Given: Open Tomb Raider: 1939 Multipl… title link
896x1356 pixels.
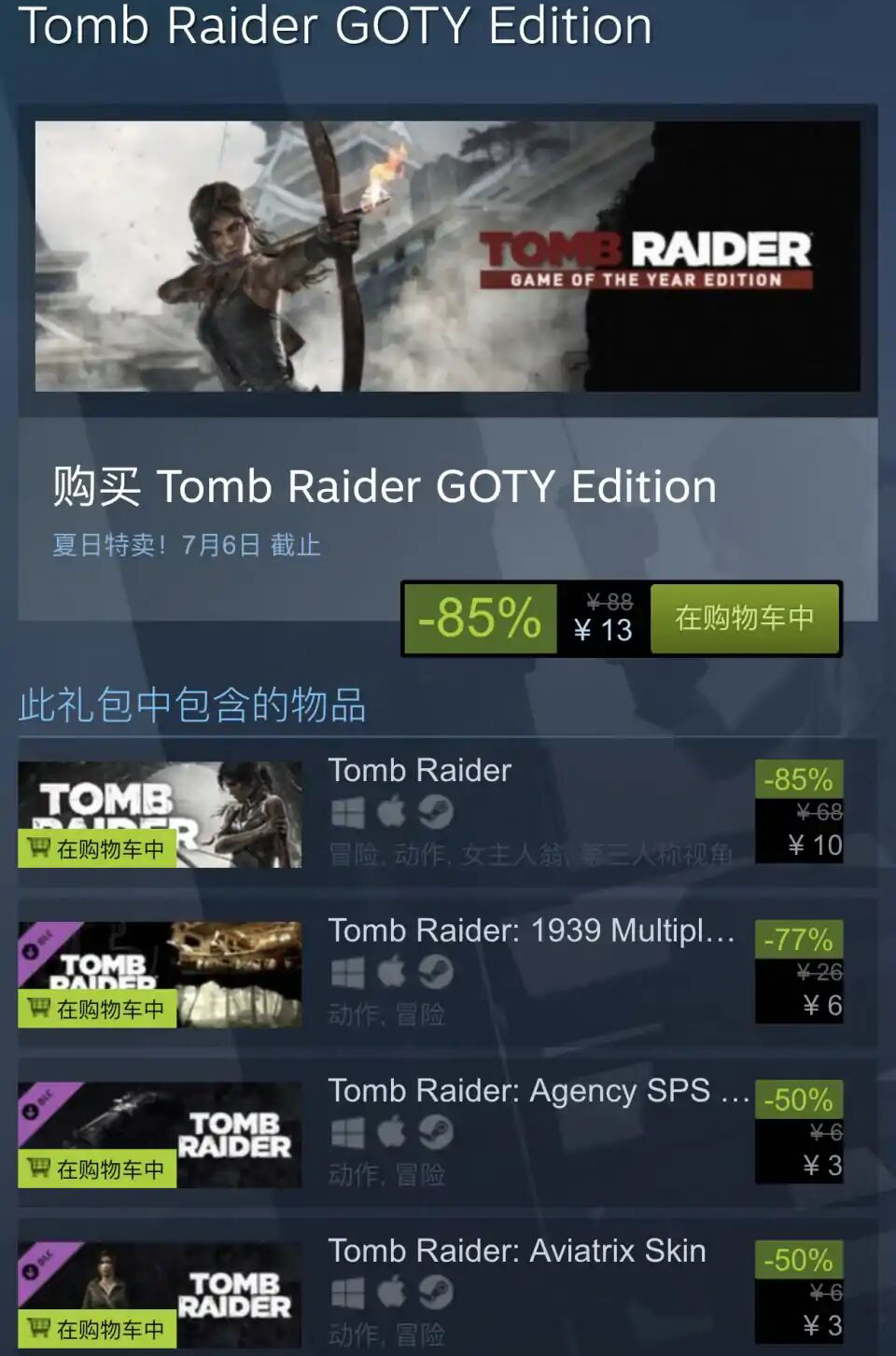Looking at the screenshot, I should 531,930.
